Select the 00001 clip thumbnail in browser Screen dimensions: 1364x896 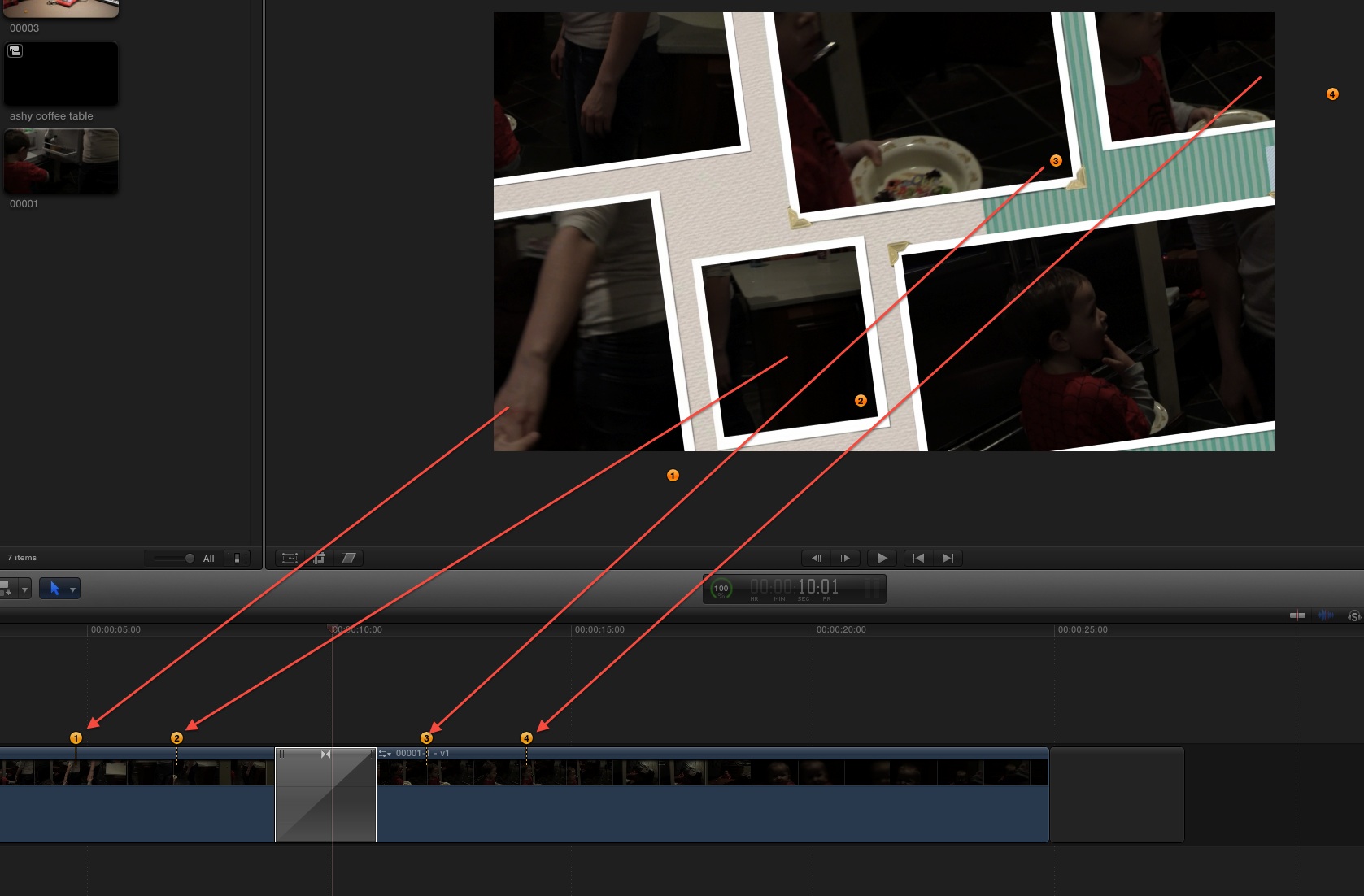pyautogui.click(x=61, y=161)
